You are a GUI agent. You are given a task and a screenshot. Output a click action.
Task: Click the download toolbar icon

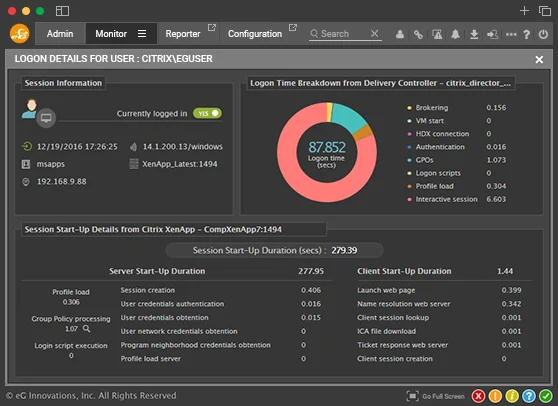pyautogui.click(x=474, y=34)
